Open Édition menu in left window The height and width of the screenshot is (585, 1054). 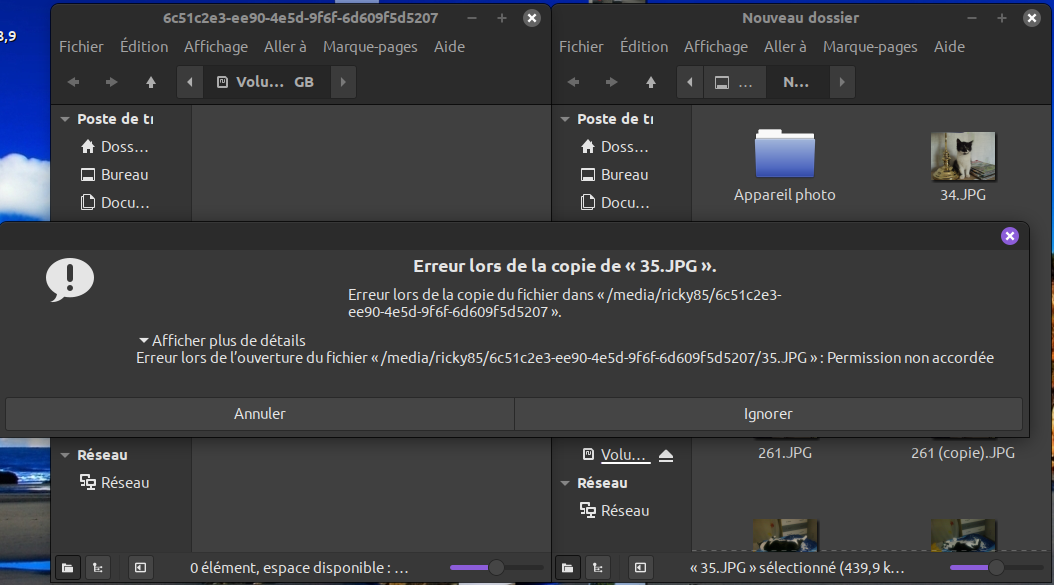144,46
